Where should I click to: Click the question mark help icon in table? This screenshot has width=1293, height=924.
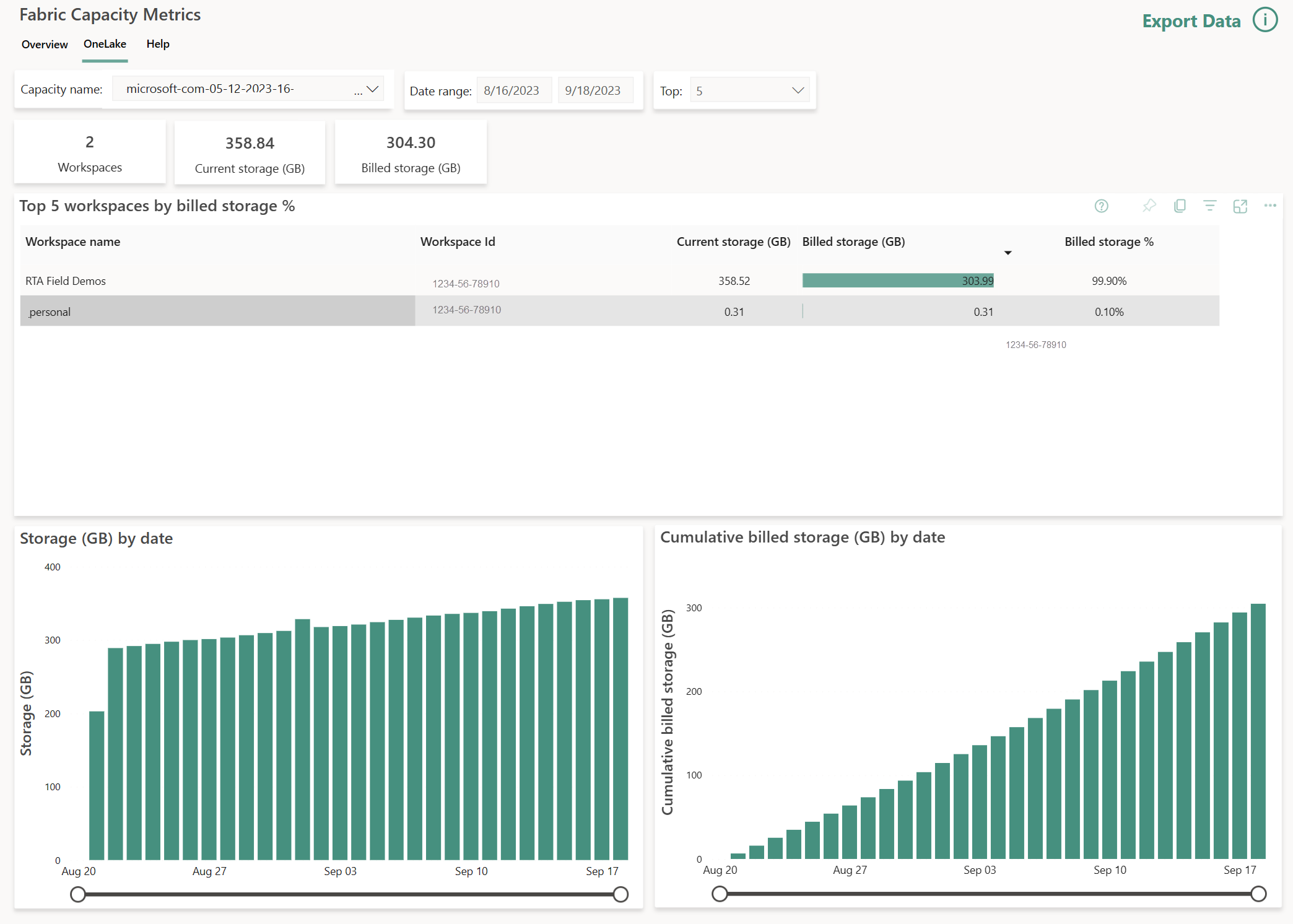(x=1100, y=207)
